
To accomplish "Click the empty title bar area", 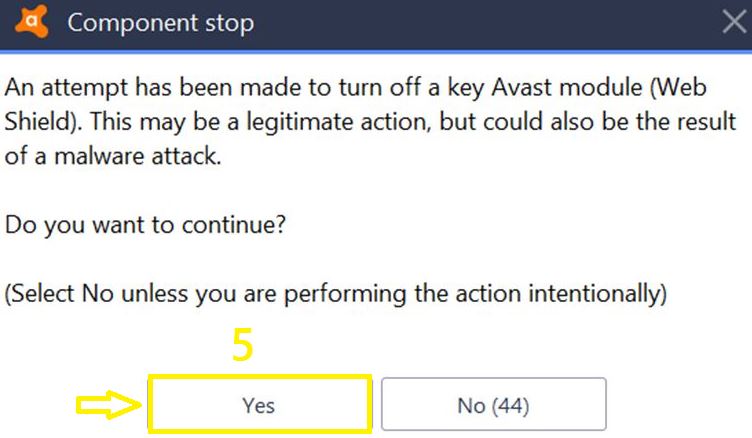I will click(480, 22).
